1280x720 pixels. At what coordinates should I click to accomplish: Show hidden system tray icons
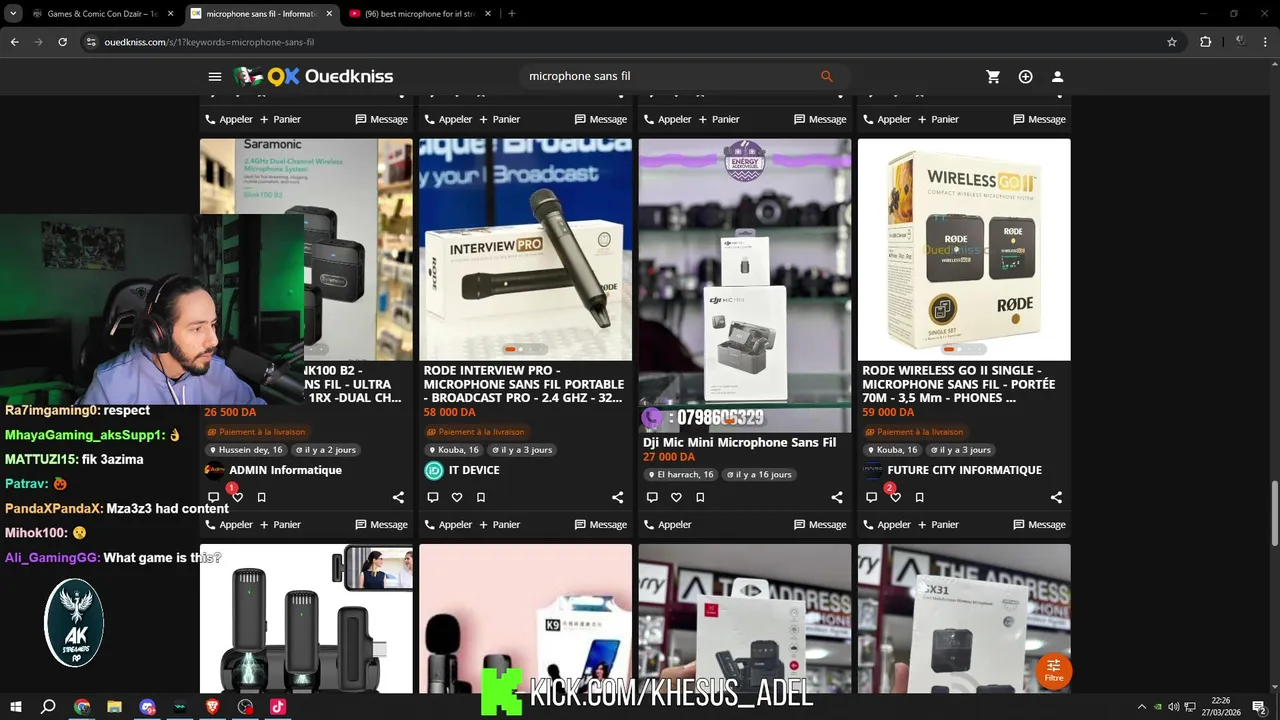click(x=1141, y=707)
